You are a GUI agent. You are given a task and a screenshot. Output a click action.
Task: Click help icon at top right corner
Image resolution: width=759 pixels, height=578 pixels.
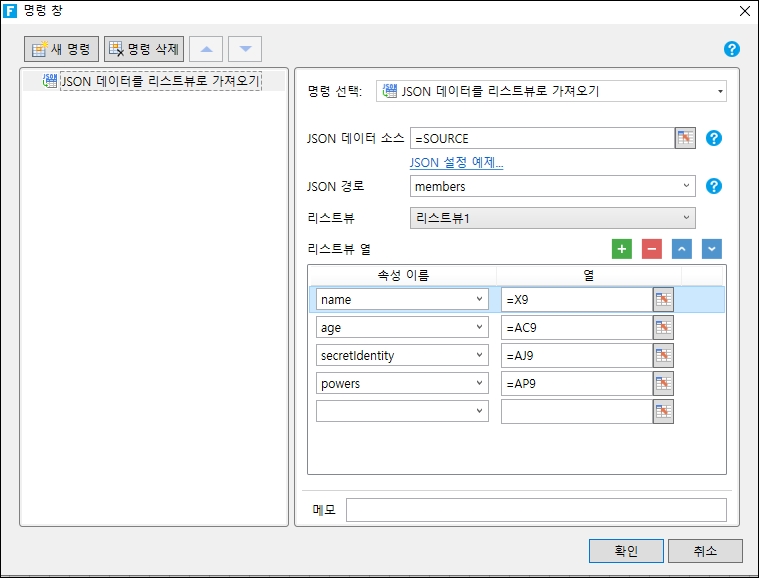(x=731, y=49)
